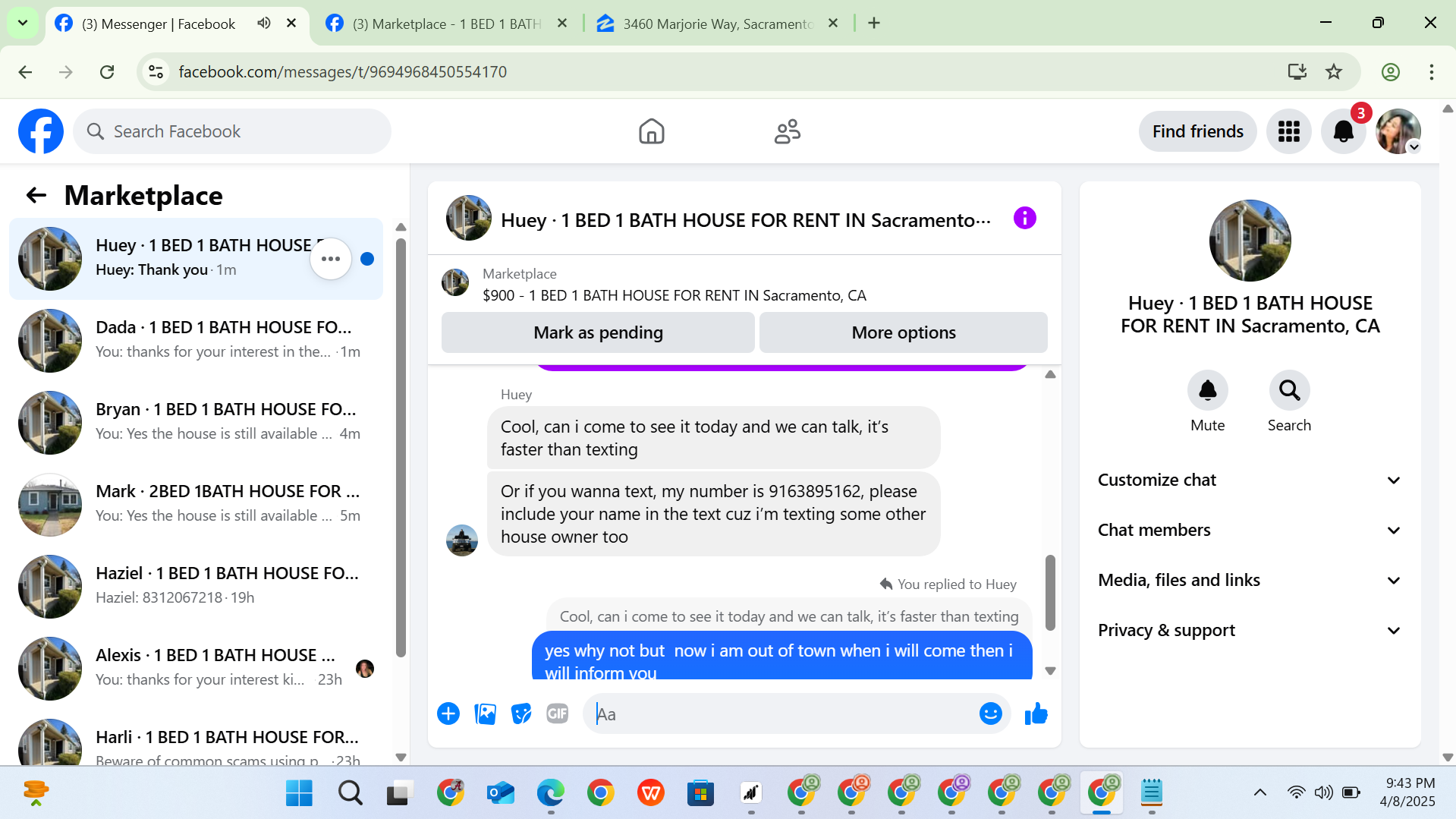The height and width of the screenshot is (819, 1456).
Task: Close the Marketplace browser tab
Action: [x=562, y=23]
